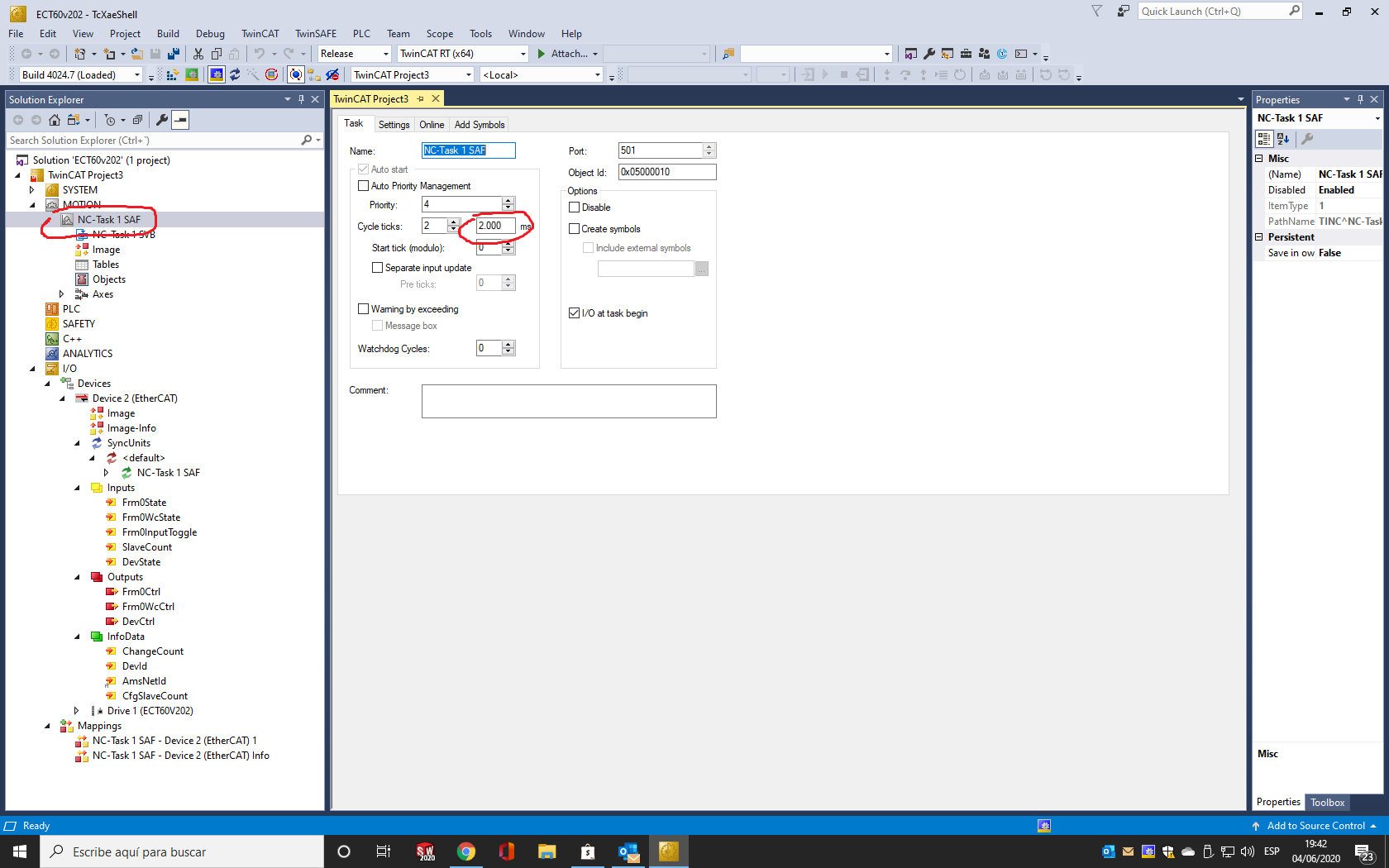Click the Show Online Data icon
This screenshot has width=1389, height=868.
(295, 74)
